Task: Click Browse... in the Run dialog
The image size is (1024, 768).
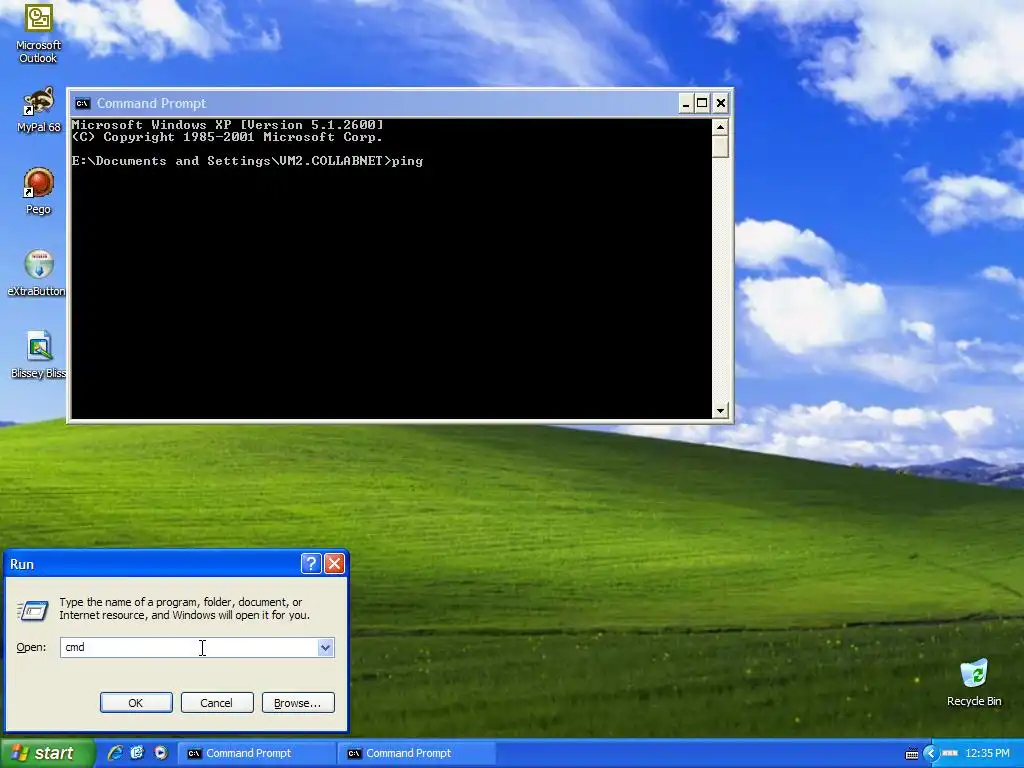Action: [298, 703]
